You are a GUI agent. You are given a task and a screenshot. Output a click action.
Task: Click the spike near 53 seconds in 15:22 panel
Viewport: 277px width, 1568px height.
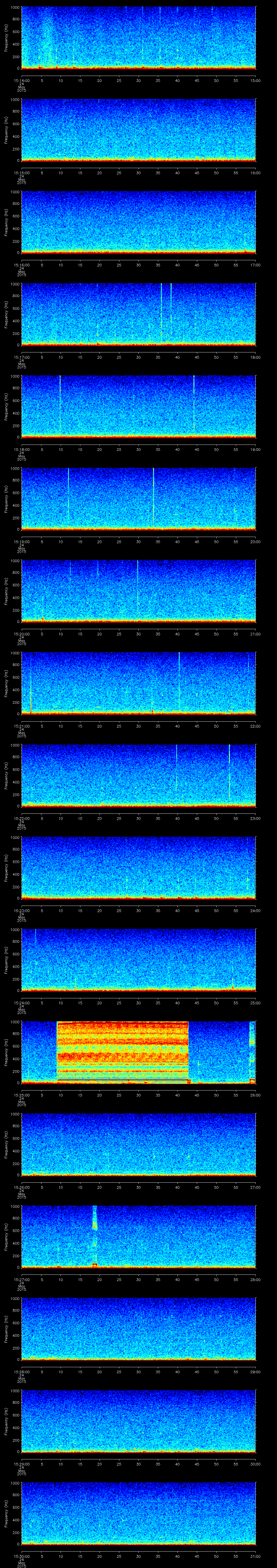coord(229,772)
